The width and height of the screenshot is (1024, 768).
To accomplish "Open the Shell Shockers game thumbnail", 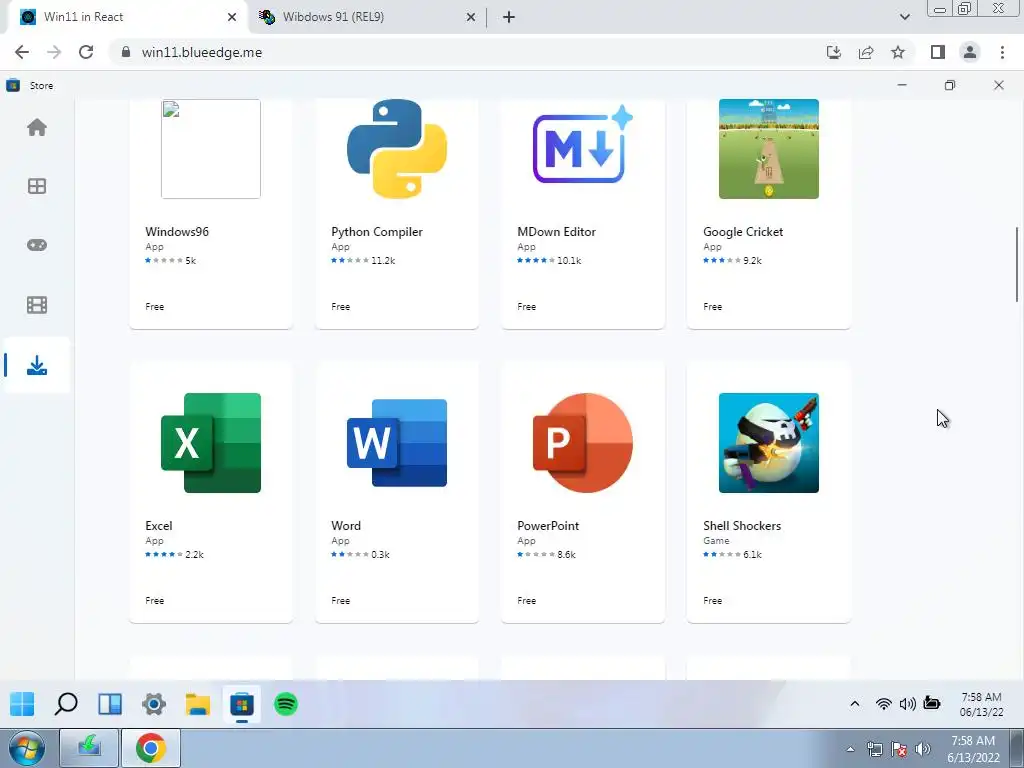I will click(x=769, y=443).
